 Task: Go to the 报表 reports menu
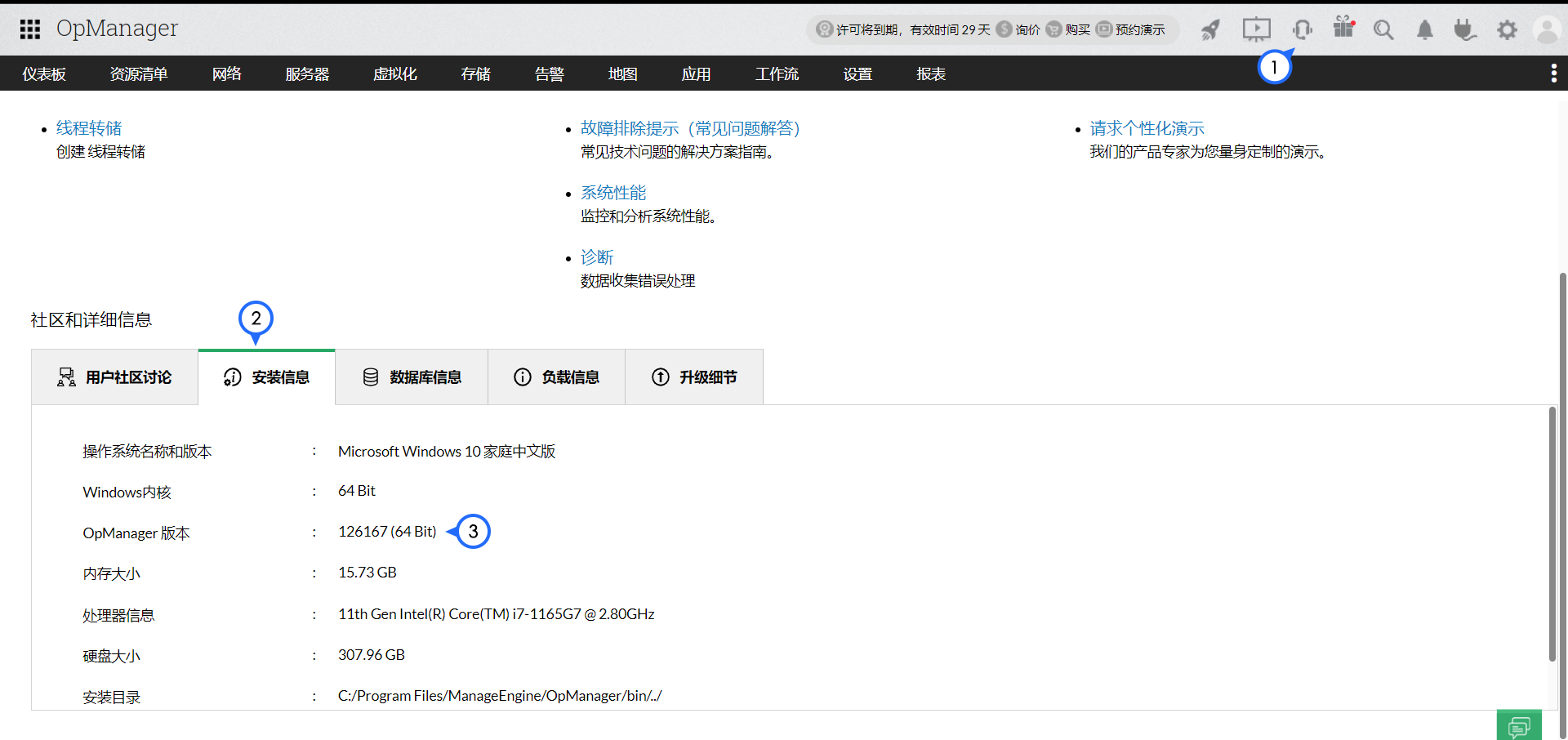tap(932, 74)
